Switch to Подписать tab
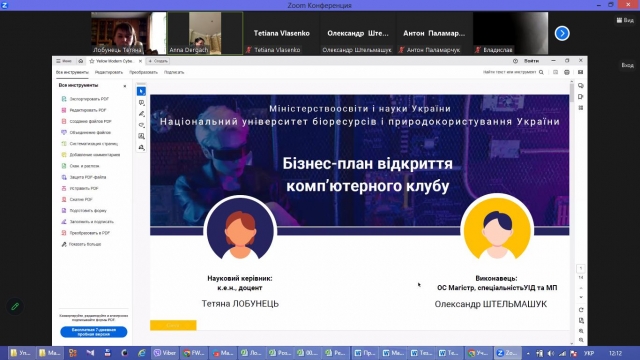Screen dimensions: 640x360 click(174, 72)
